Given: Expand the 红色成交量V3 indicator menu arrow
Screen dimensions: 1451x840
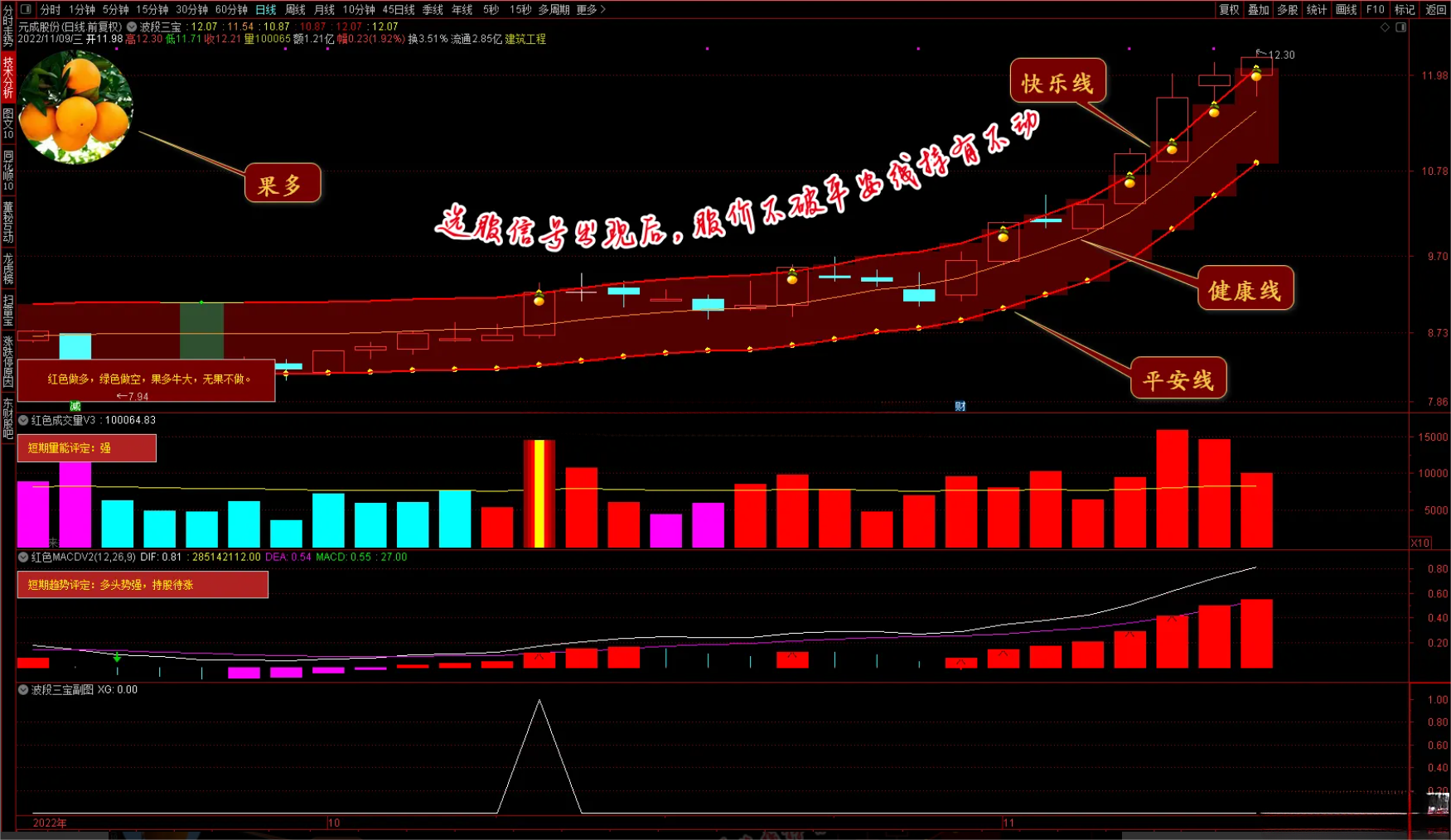Looking at the screenshot, I should 23,420.
